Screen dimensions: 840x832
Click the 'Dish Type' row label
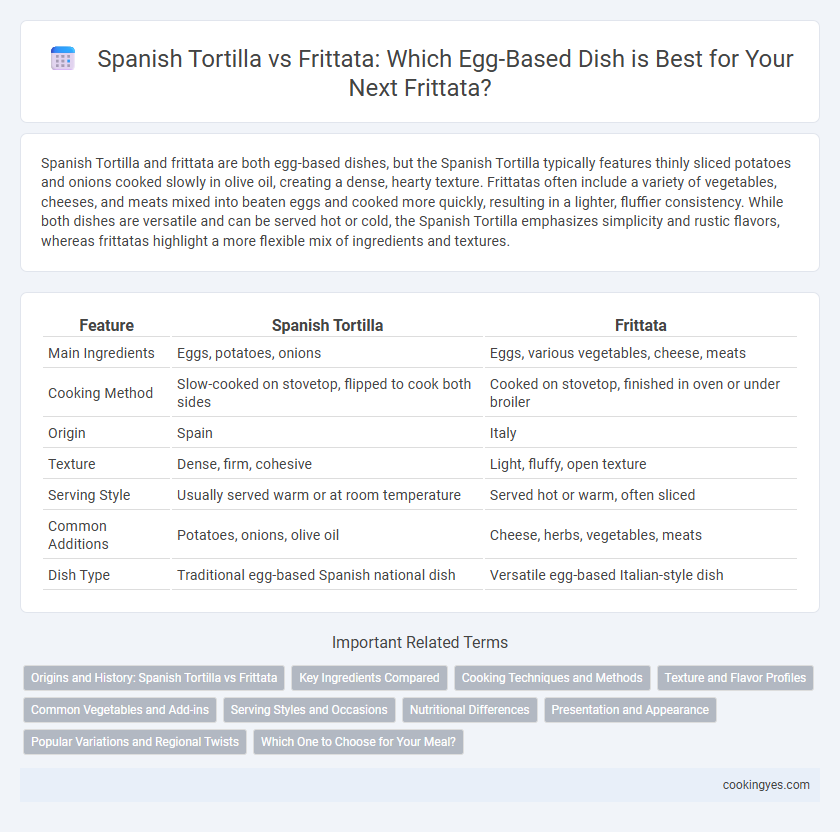coord(79,575)
